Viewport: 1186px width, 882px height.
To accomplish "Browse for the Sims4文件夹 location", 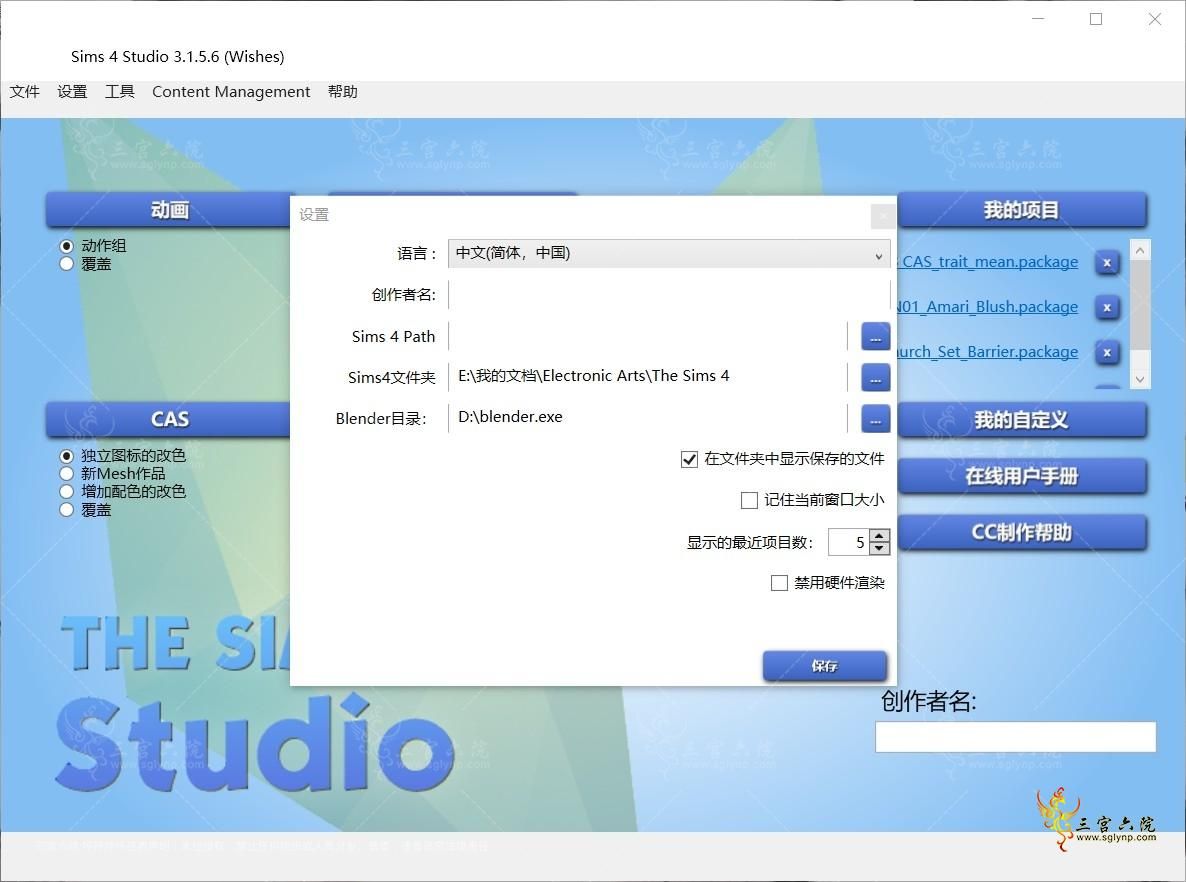I will pos(875,377).
